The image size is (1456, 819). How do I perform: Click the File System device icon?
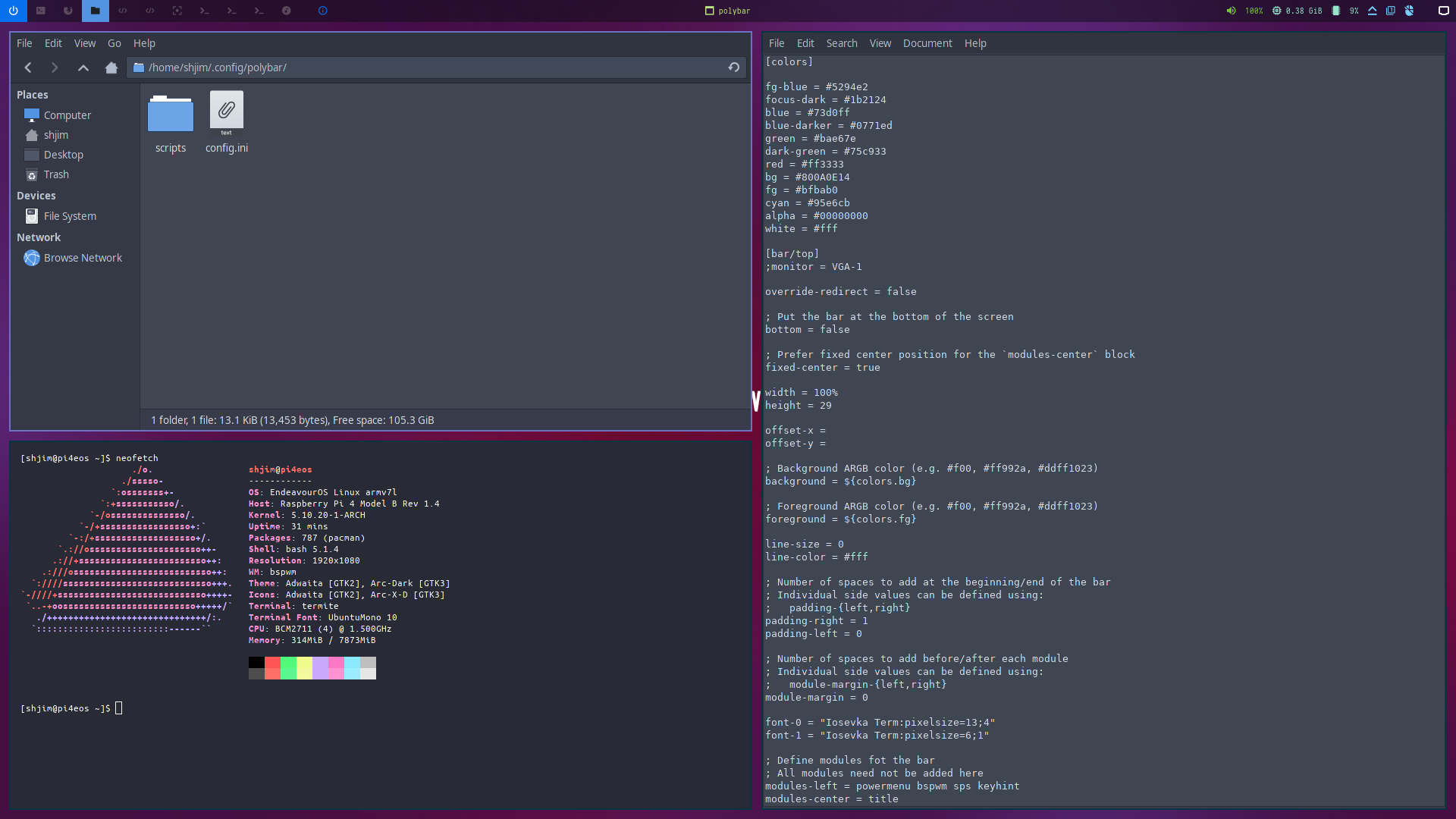coord(32,216)
